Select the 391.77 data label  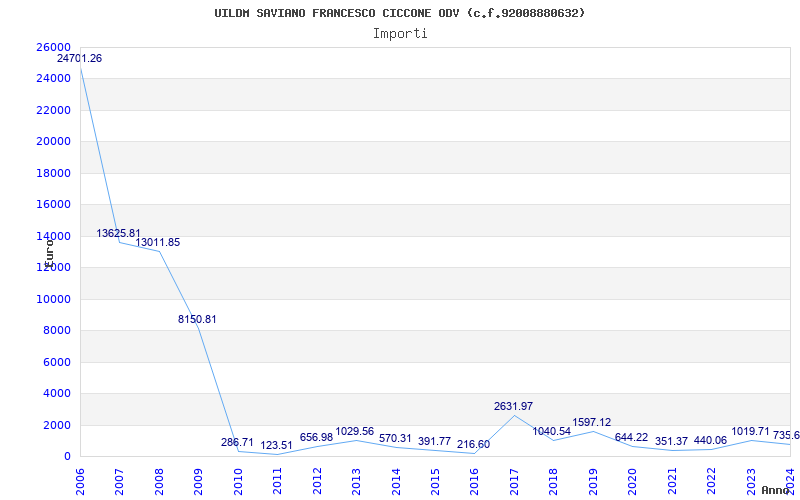click(x=434, y=441)
